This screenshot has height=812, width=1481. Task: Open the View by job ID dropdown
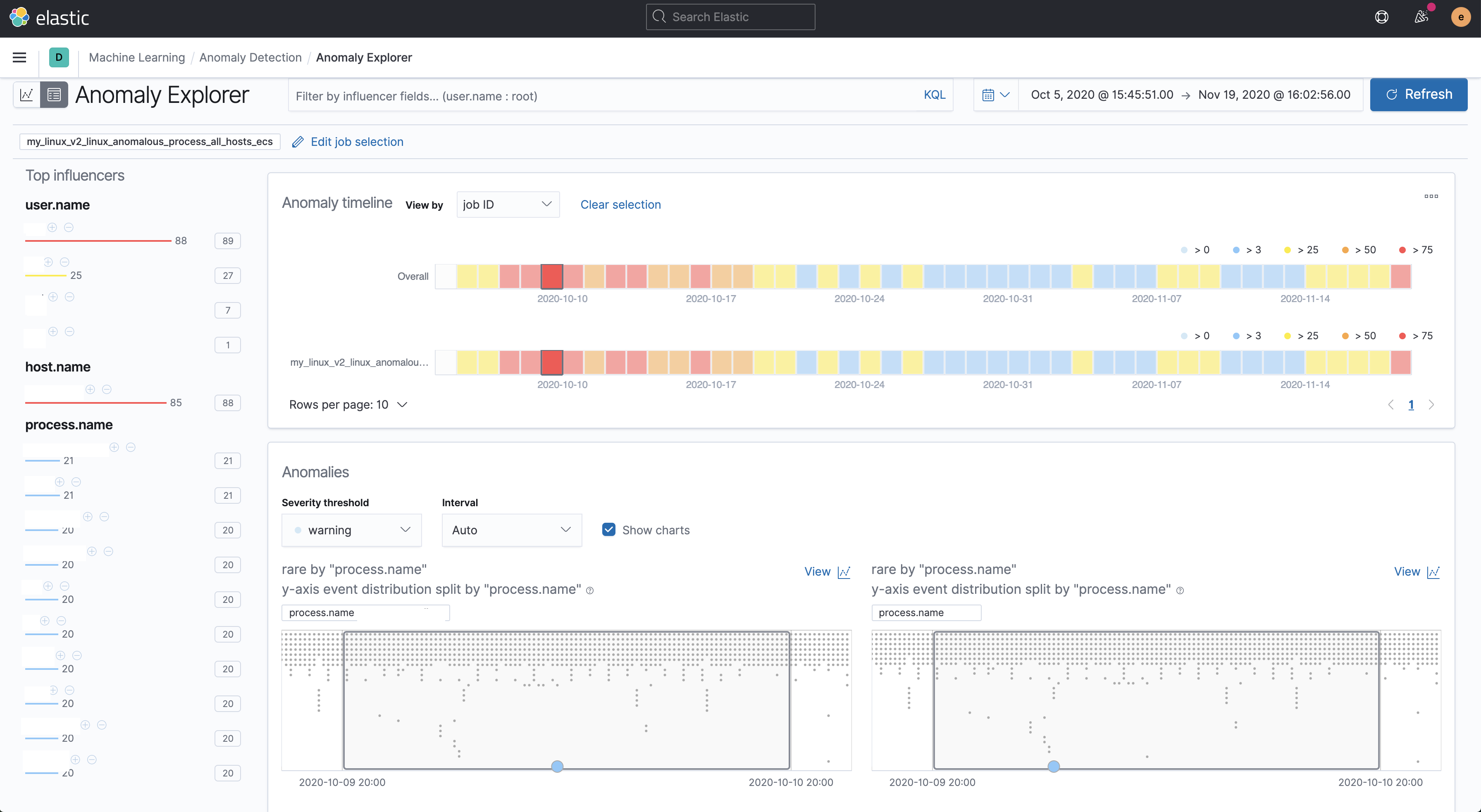point(508,205)
